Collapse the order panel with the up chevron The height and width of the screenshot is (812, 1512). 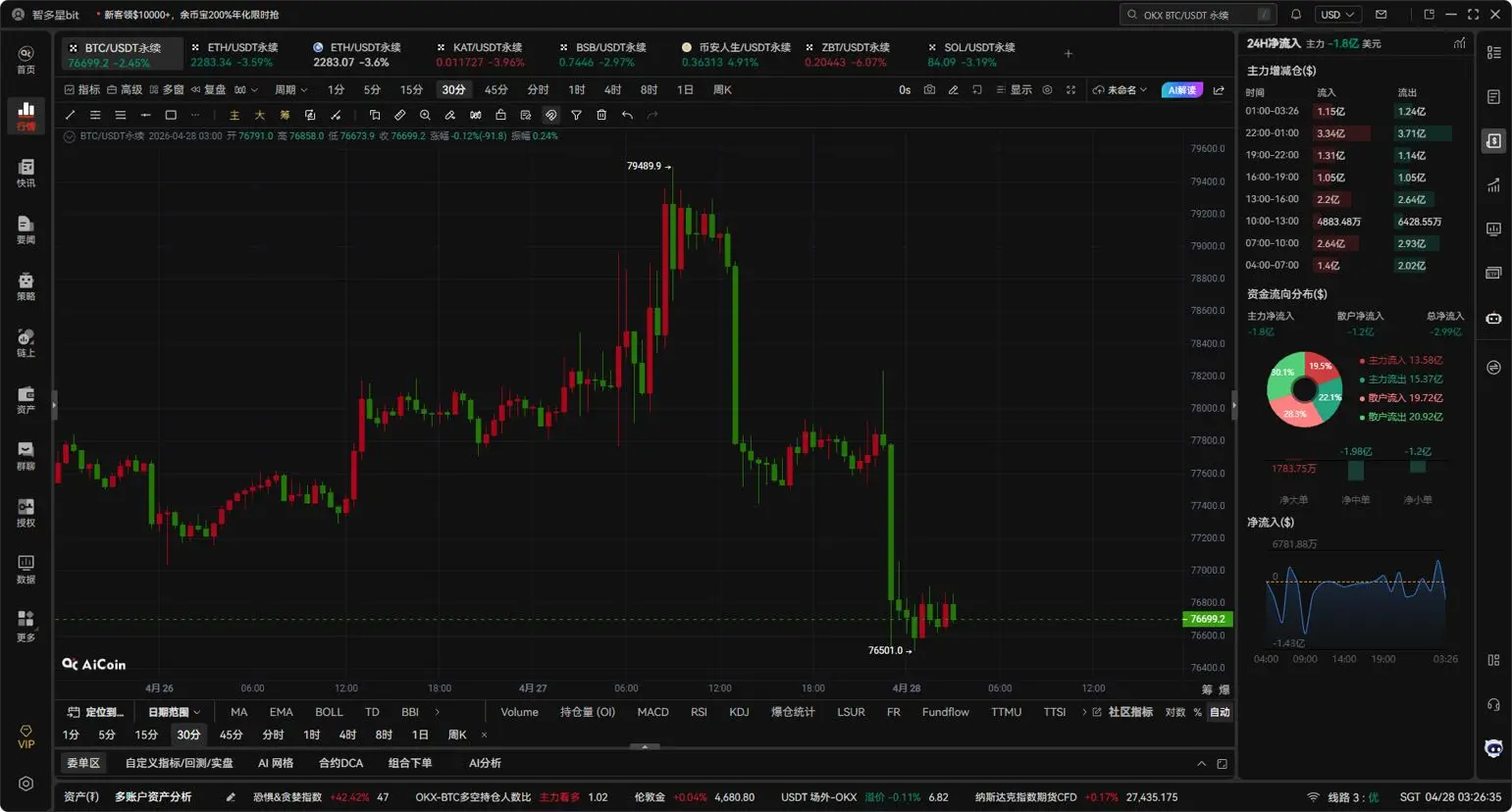(x=1201, y=763)
